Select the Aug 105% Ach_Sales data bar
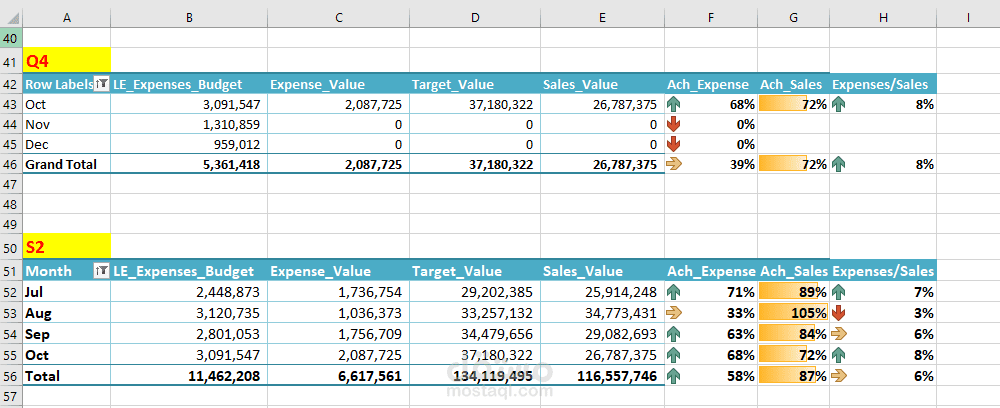Image resolution: width=1000 pixels, height=408 pixels. [x=793, y=312]
